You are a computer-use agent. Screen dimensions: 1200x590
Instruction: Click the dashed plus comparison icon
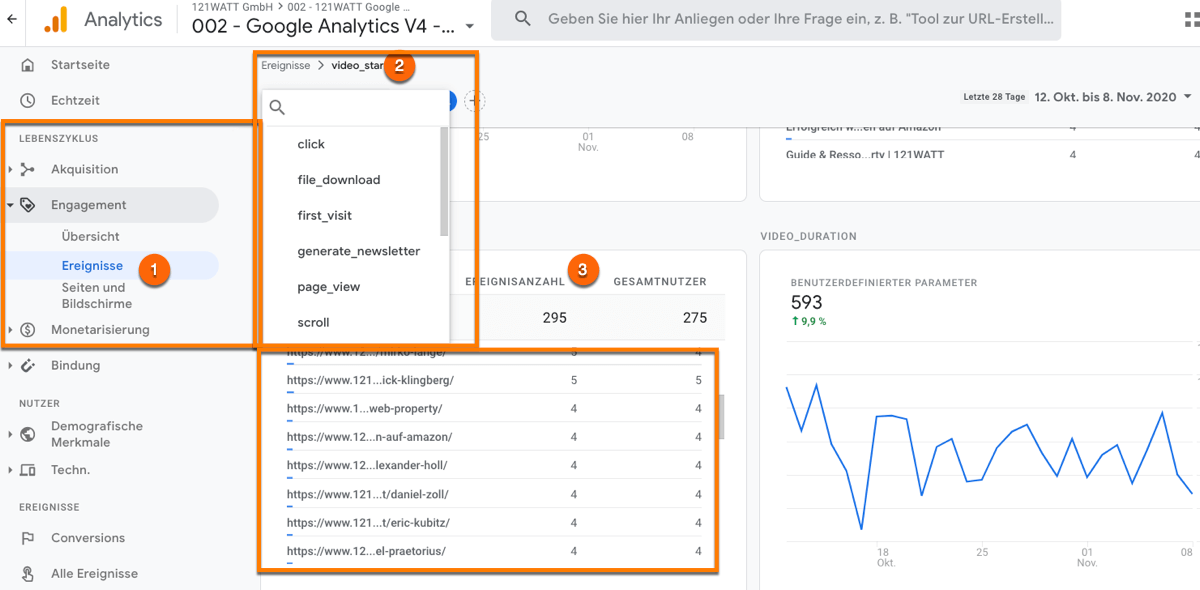pyautogui.click(x=474, y=101)
